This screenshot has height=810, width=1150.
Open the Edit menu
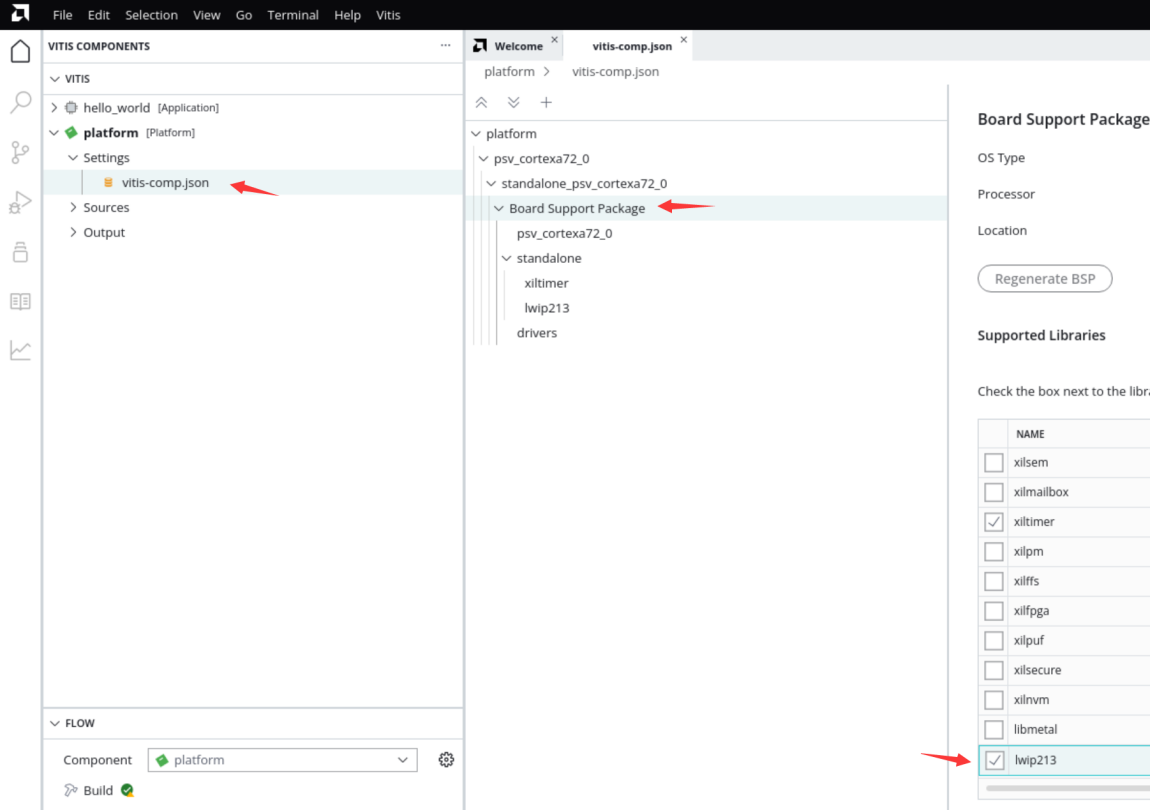point(98,15)
